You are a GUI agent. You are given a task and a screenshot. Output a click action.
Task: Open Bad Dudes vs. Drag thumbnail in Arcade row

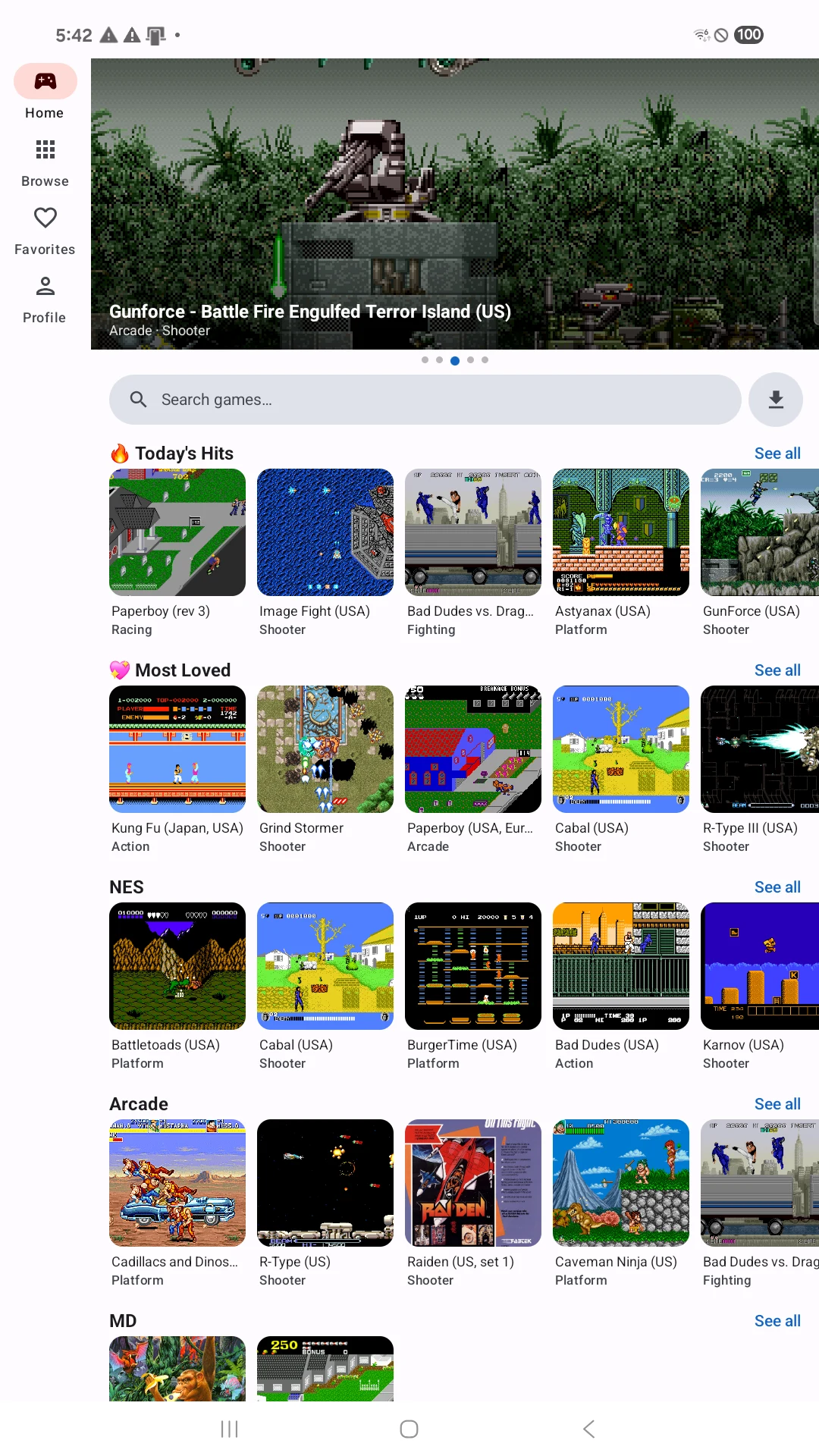[760, 1183]
